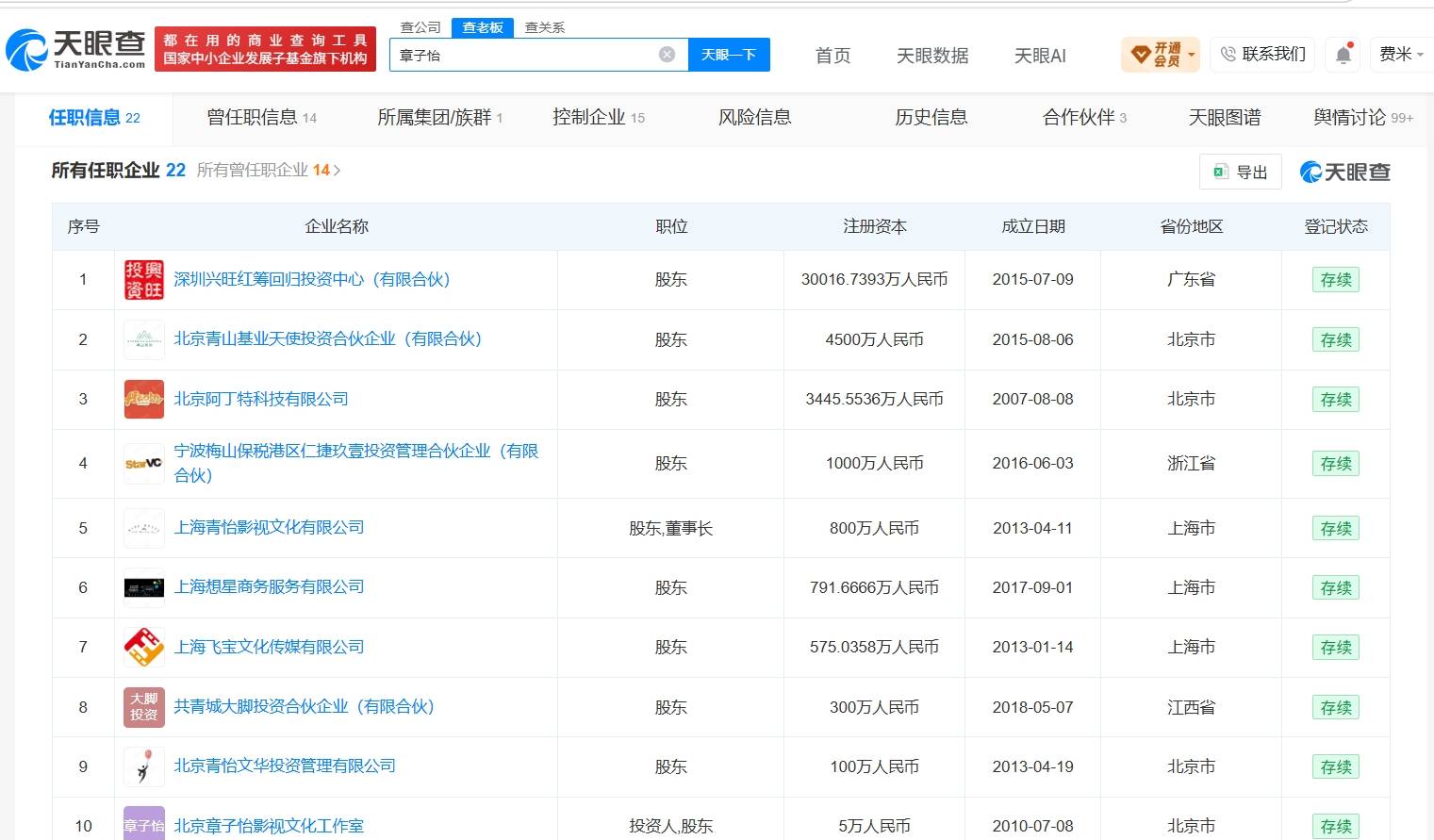Click the 2007-08-08 date cell
The image size is (1434, 840).
click(1033, 400)
